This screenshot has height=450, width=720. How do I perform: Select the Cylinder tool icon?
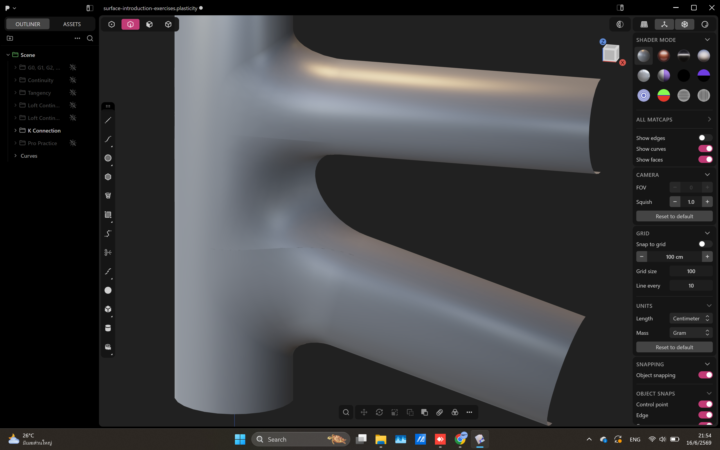(108, 328)
